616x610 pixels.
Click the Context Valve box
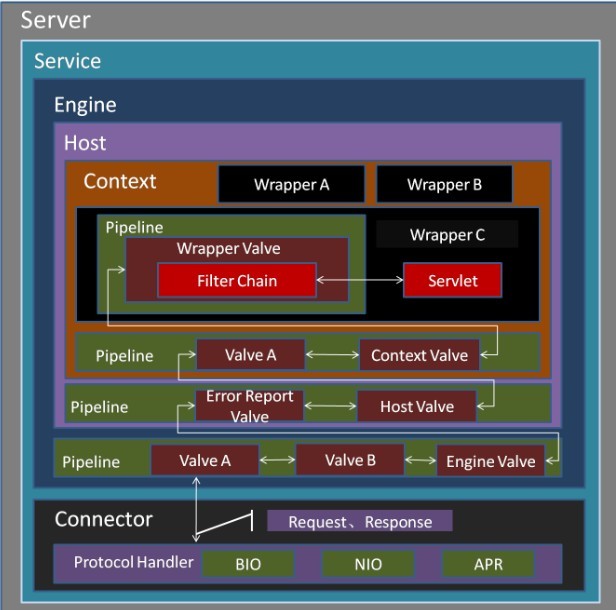pyautogui.click(x=420, y=355)
